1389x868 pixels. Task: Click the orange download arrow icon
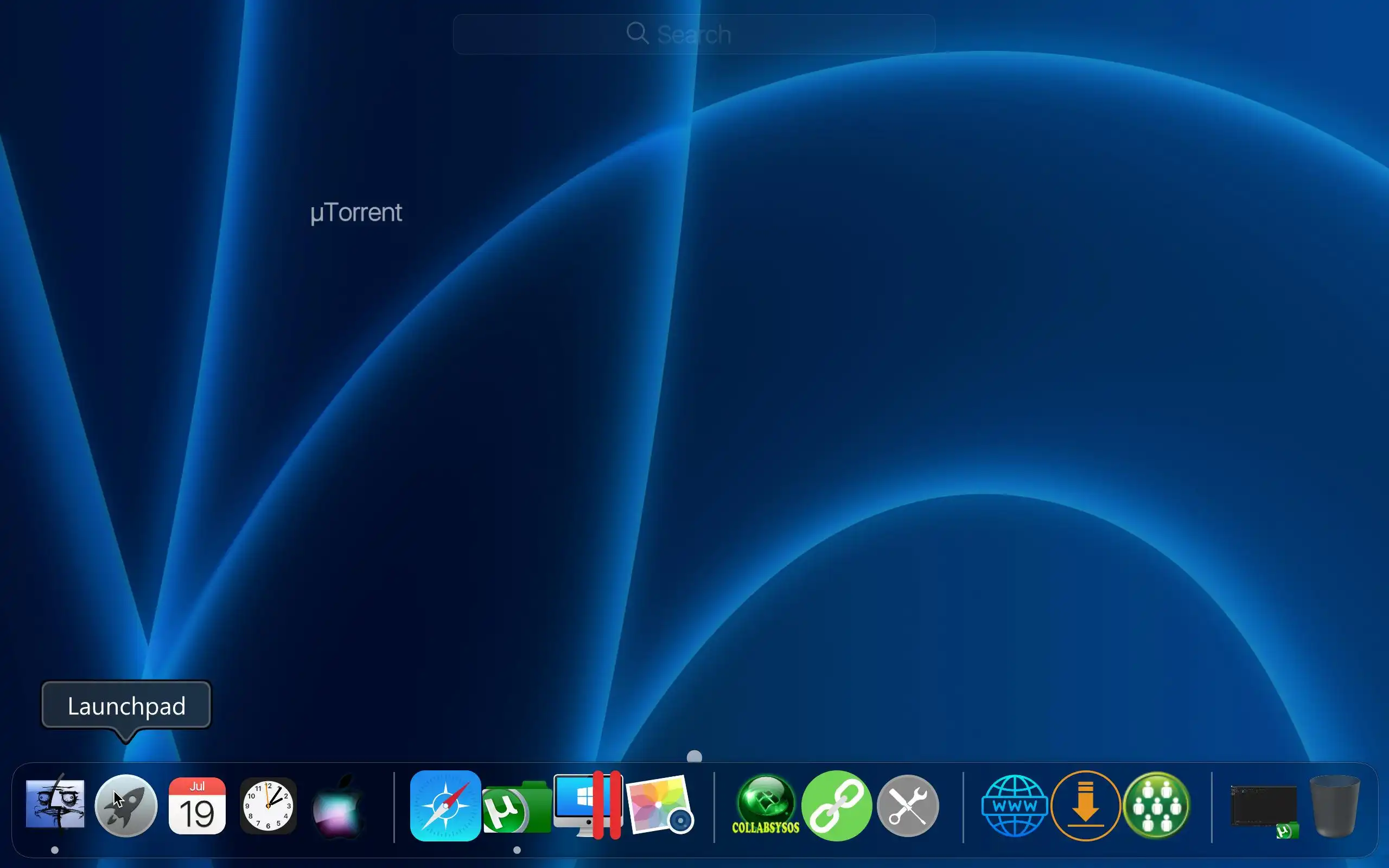(1085, 806)
